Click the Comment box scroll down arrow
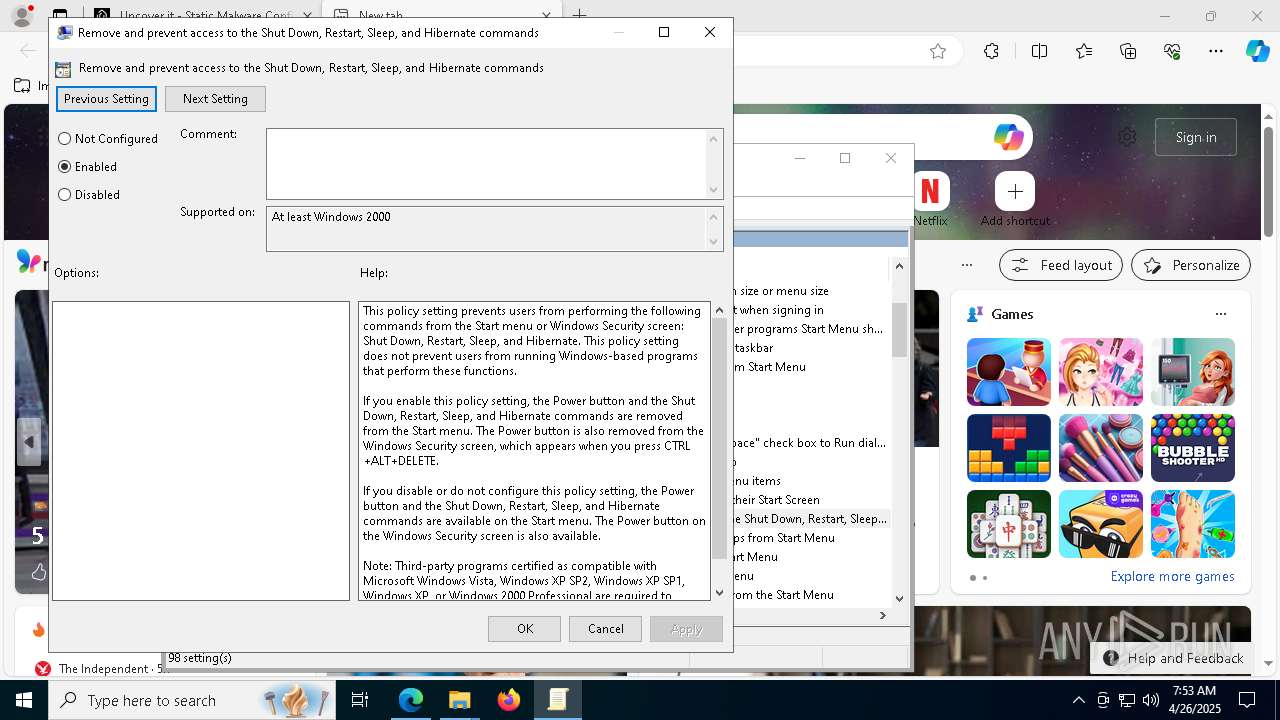Image resolution: width=1280 pixels, height=720 pixels. [714, 190]
